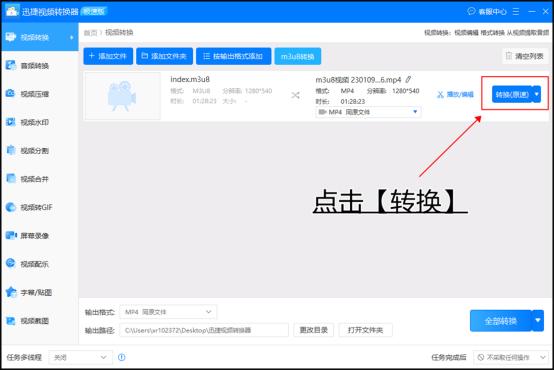The image size is (554, 370).
Task: Click 清空列表 trash button
Action: coord(525,56)
